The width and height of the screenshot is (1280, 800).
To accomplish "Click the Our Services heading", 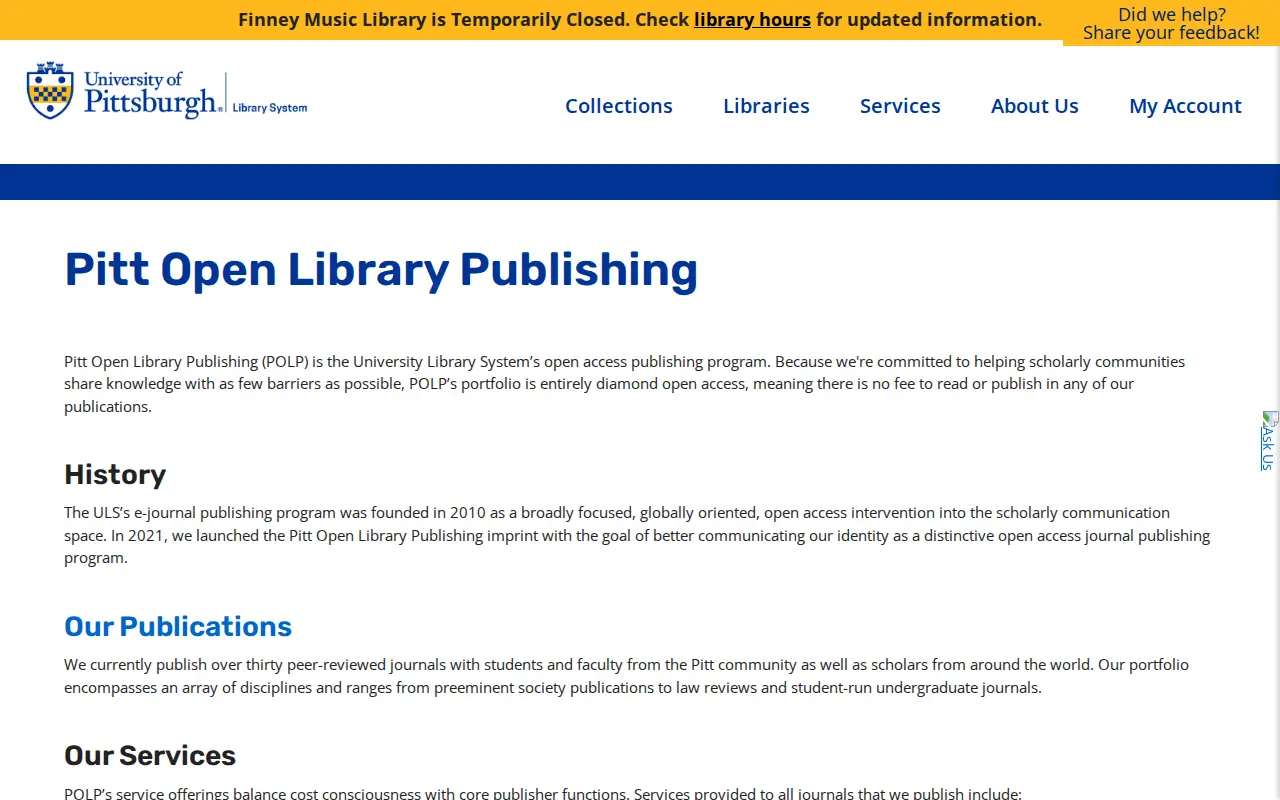I will (150, 755).
